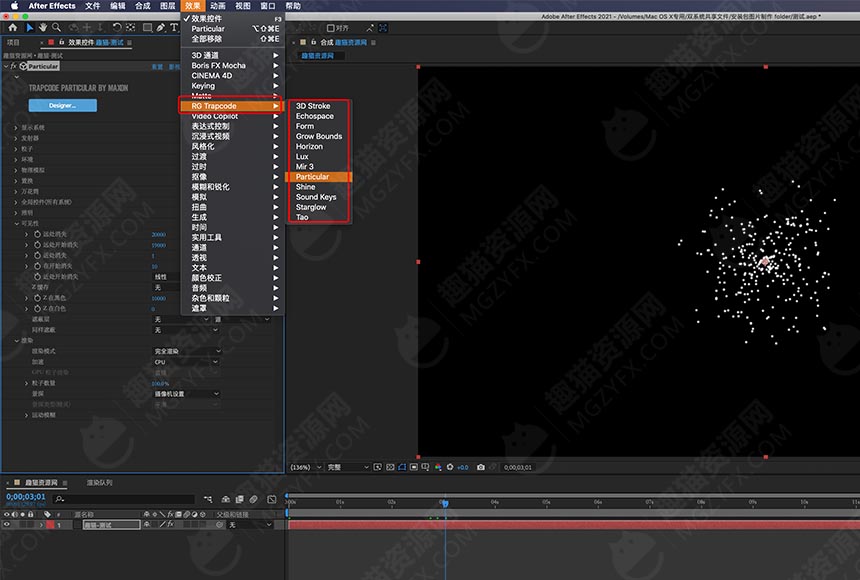
Task: Toggle fx switch for the Particular effect
Action: pyautogui.click(x=14, y=66)
